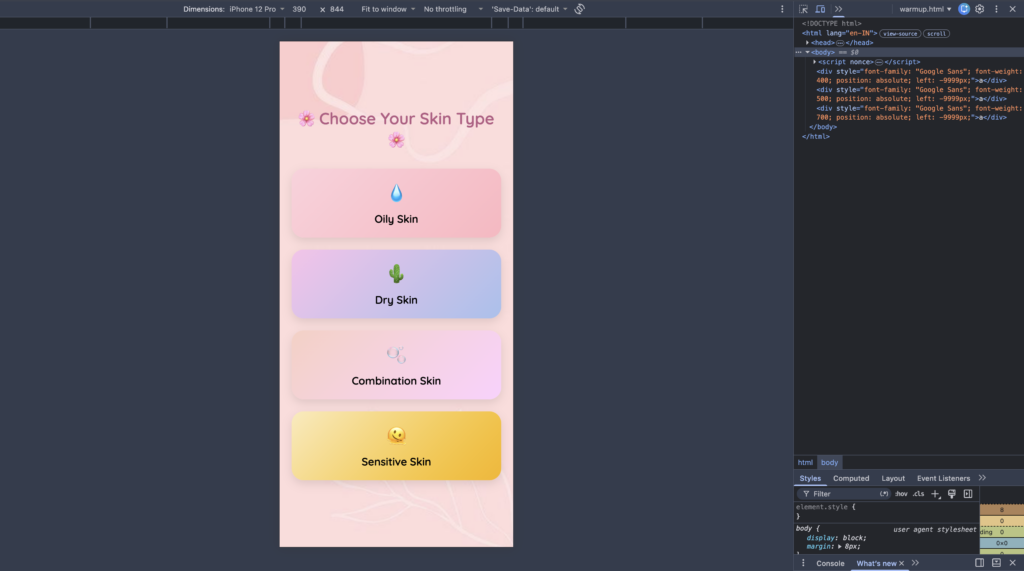Close the What's new tab
This screenshot has width=1024, height=571.
901,563
